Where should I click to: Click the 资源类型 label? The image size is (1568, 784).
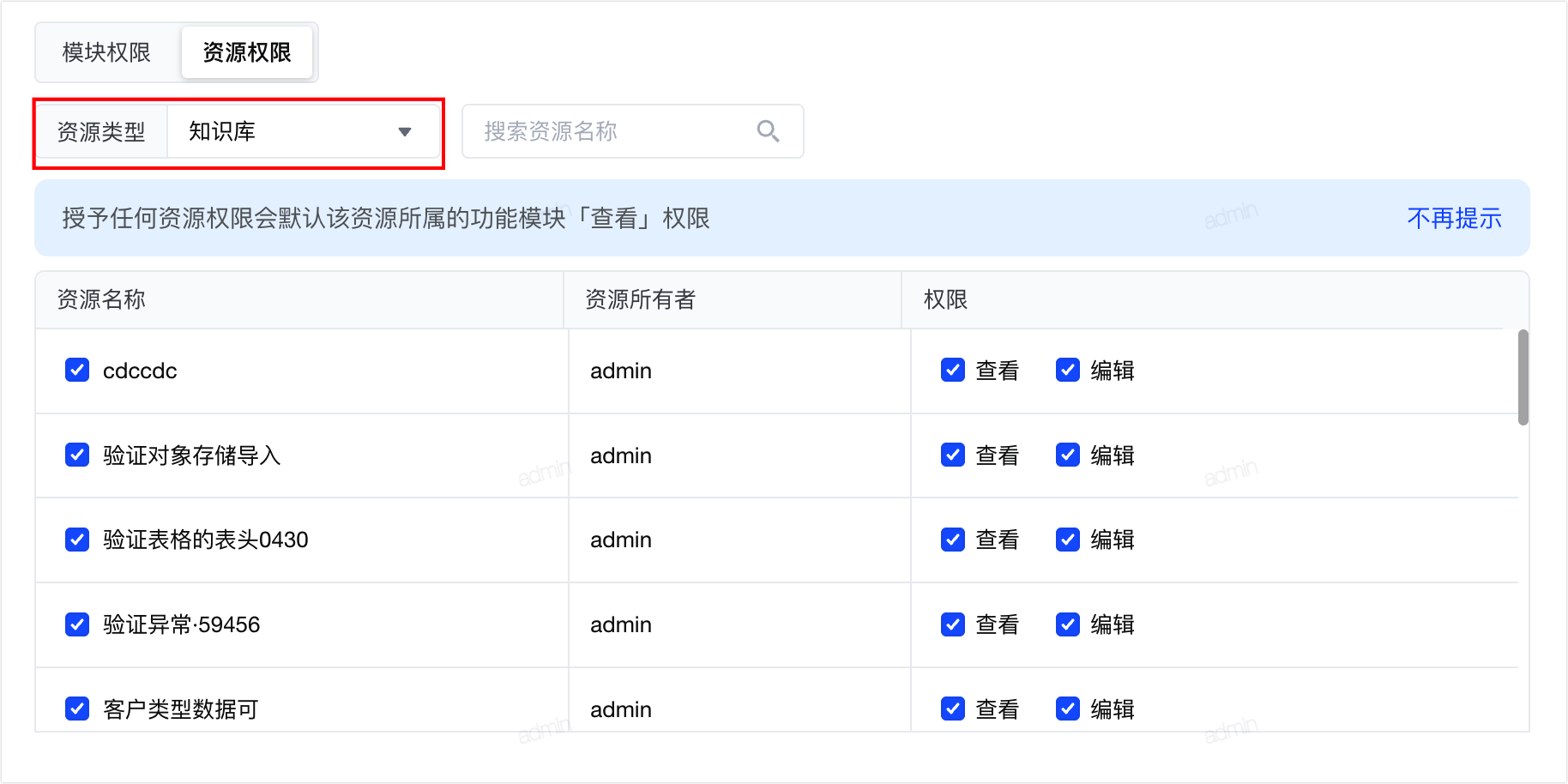click(101, 132)
